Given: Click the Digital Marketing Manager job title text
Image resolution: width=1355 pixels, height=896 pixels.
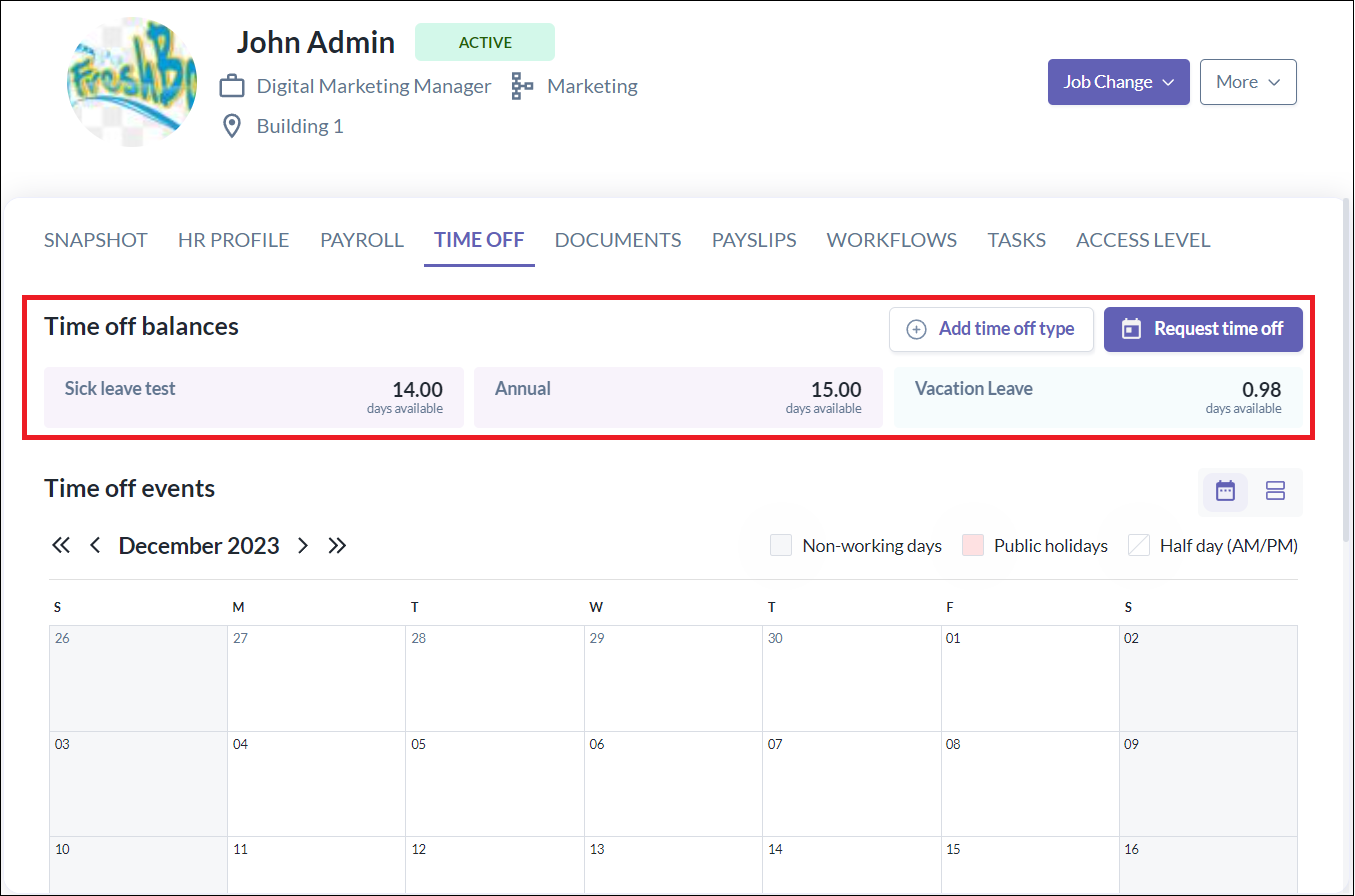Looking at the screenshot, I should click(374, 86).
